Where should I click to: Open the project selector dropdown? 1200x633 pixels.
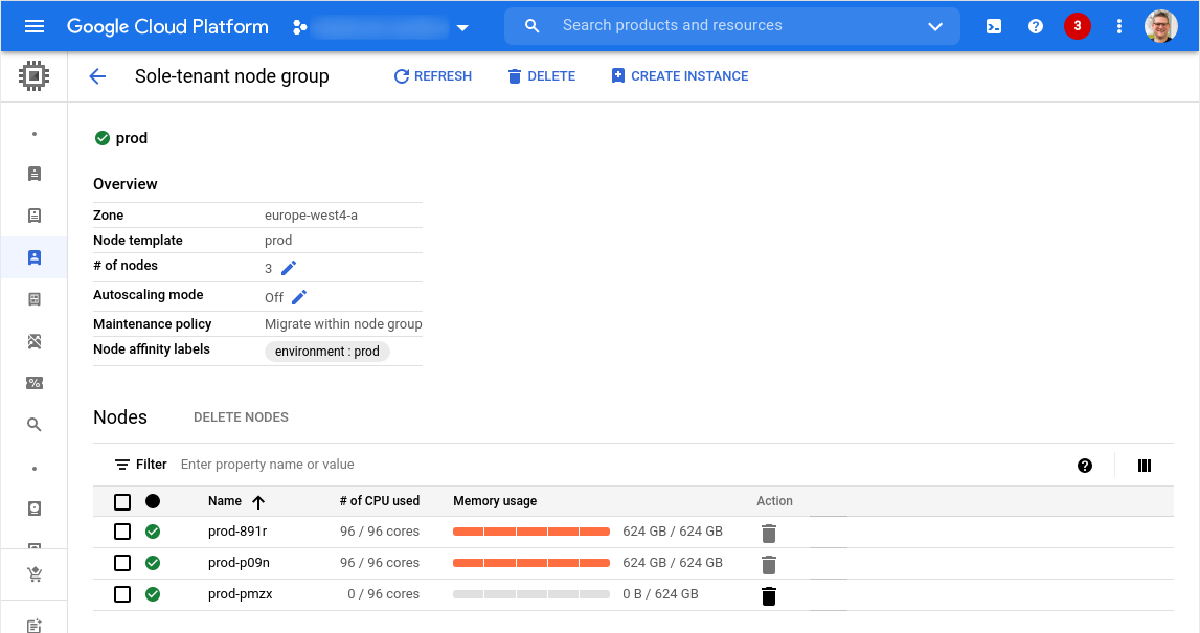coord(462,27)
